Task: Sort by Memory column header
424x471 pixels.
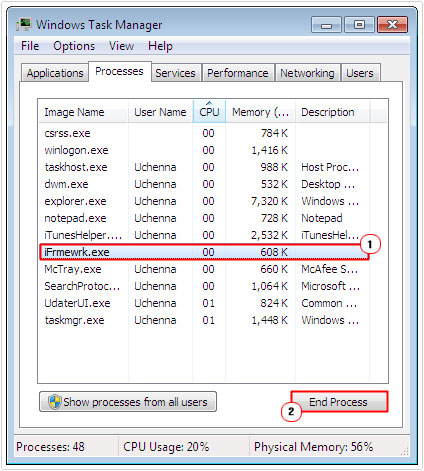Action: pyautogui.click(x=260, y=112)
